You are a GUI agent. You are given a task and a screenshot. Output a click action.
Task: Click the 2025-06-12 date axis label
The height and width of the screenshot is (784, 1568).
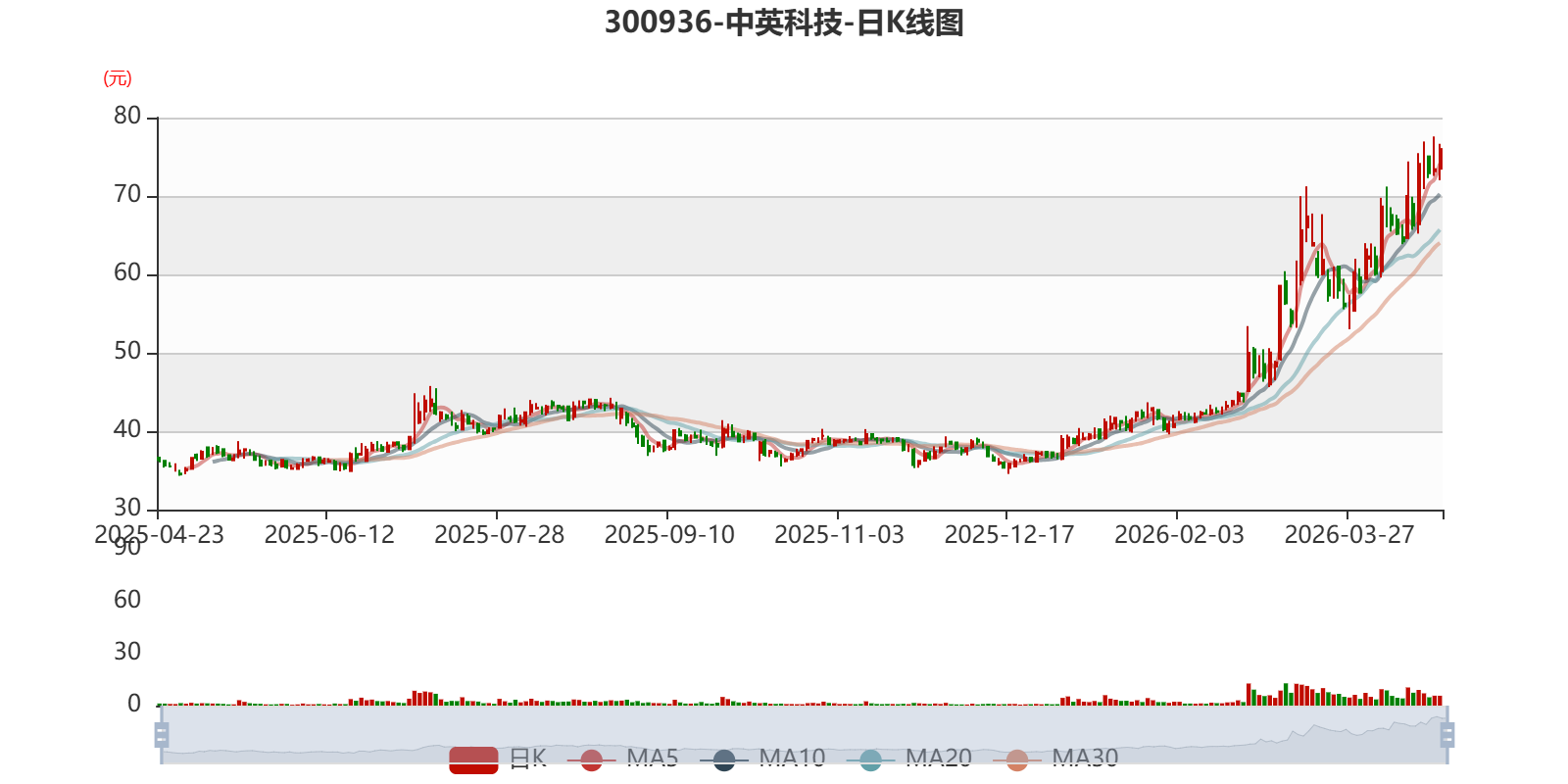(329, 535)
